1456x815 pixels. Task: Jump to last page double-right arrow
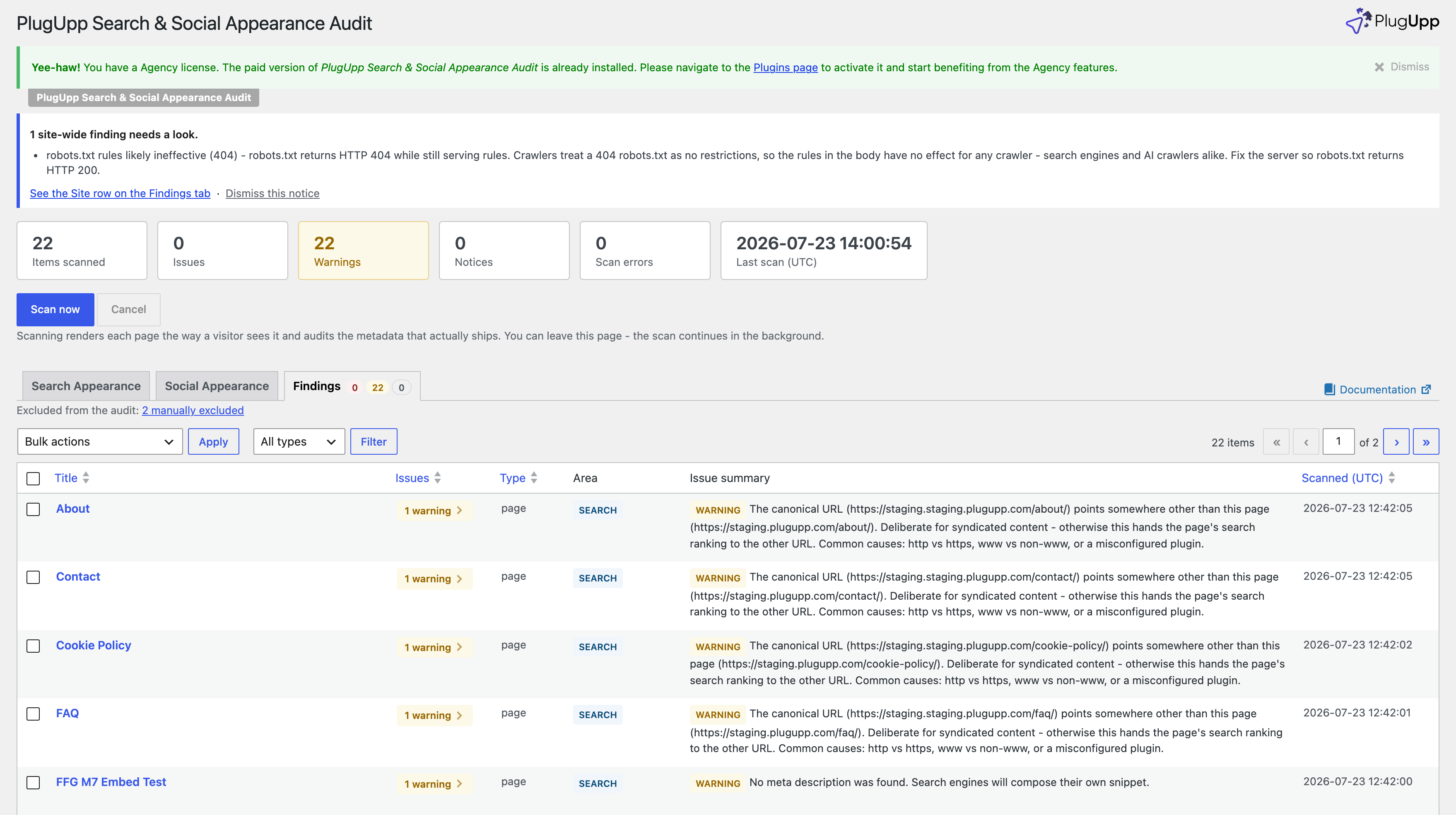click(x=1426, y=442)
